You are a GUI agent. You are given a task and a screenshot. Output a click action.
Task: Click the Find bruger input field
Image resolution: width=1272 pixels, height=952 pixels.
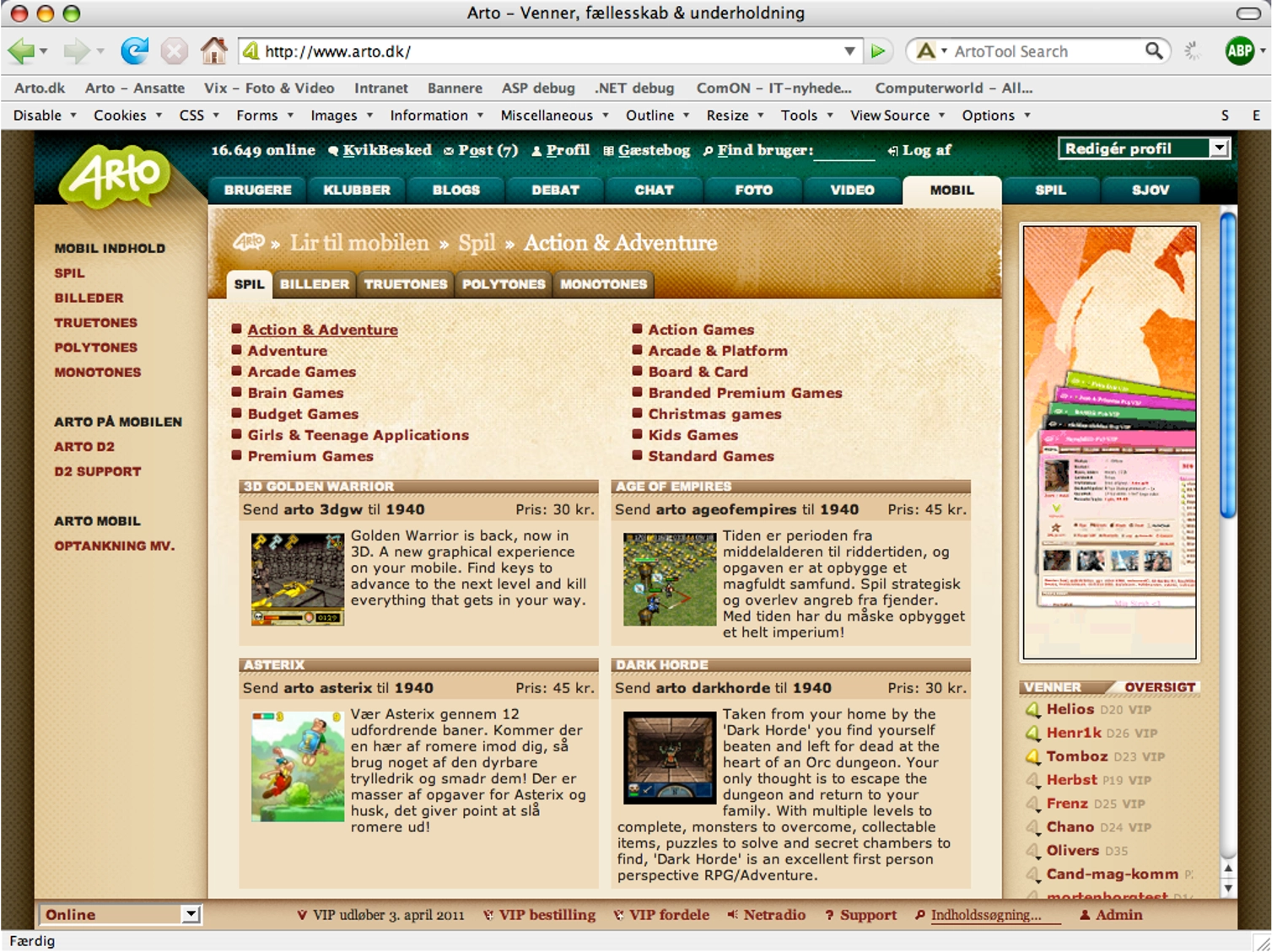[x=846, y=151]
